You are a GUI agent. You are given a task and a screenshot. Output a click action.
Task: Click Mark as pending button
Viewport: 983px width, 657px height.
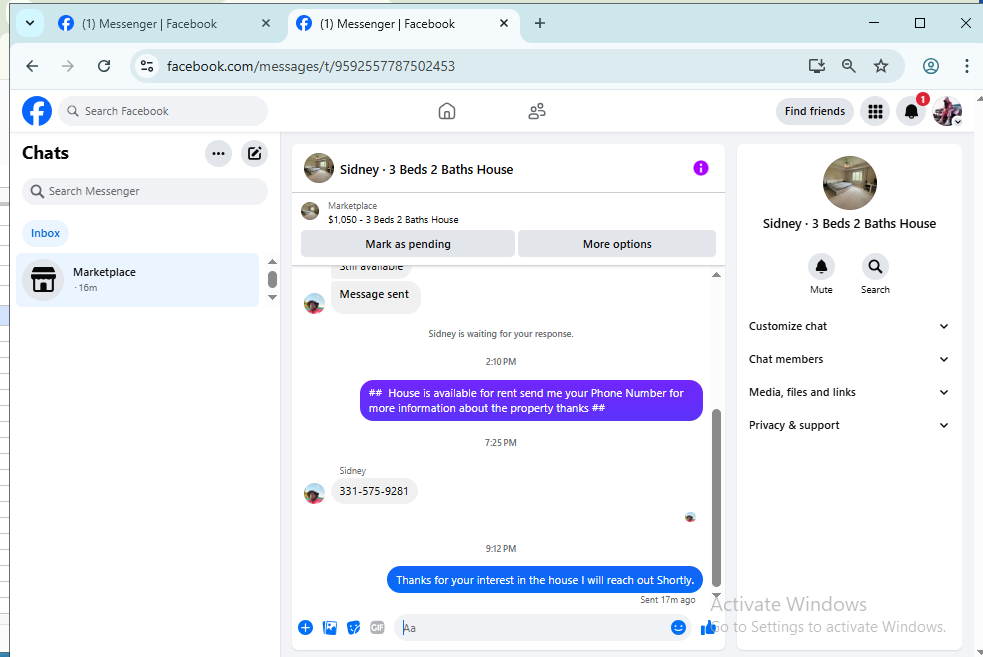407,244
